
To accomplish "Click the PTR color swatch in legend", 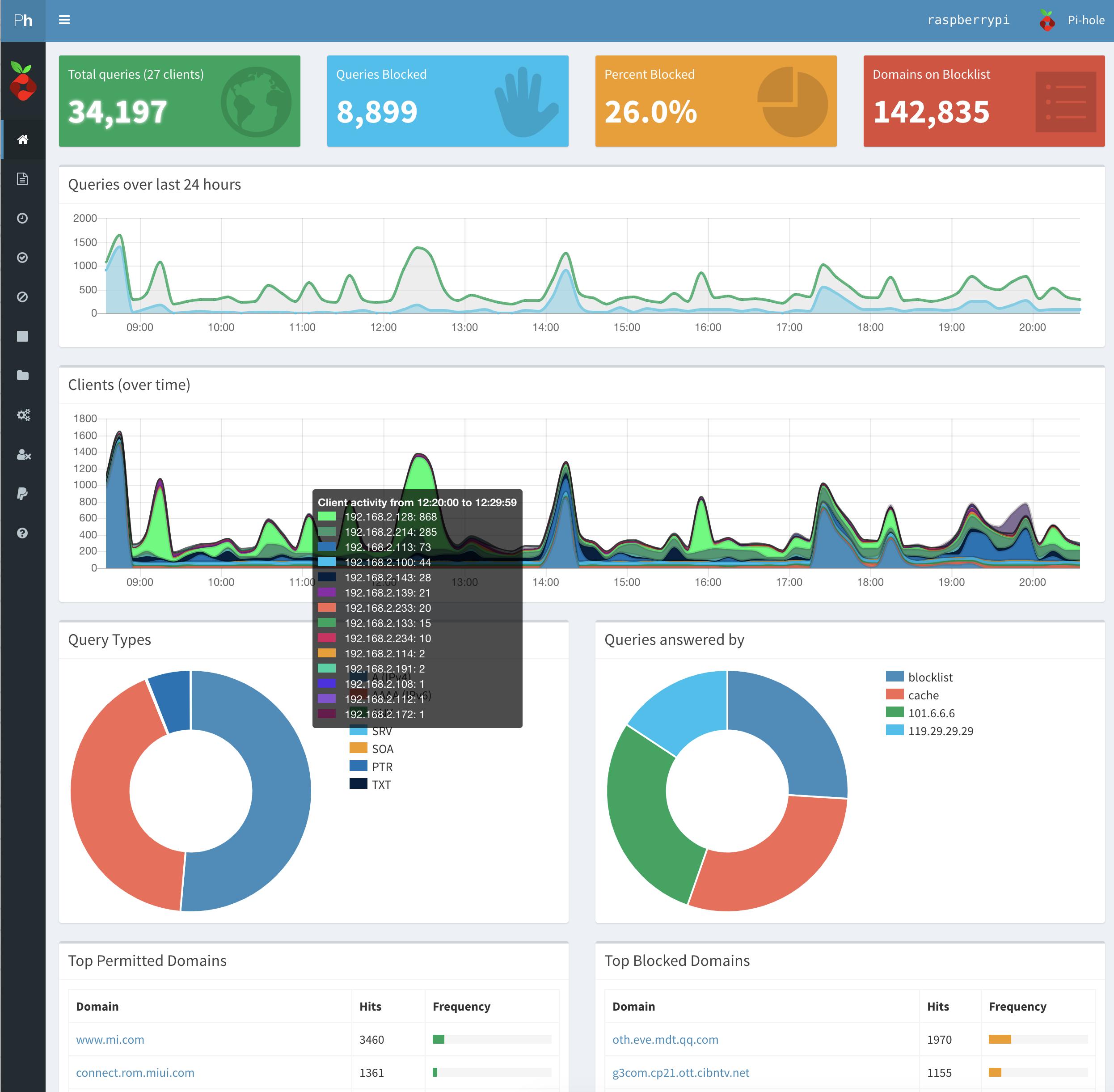I will pos(359,766).
